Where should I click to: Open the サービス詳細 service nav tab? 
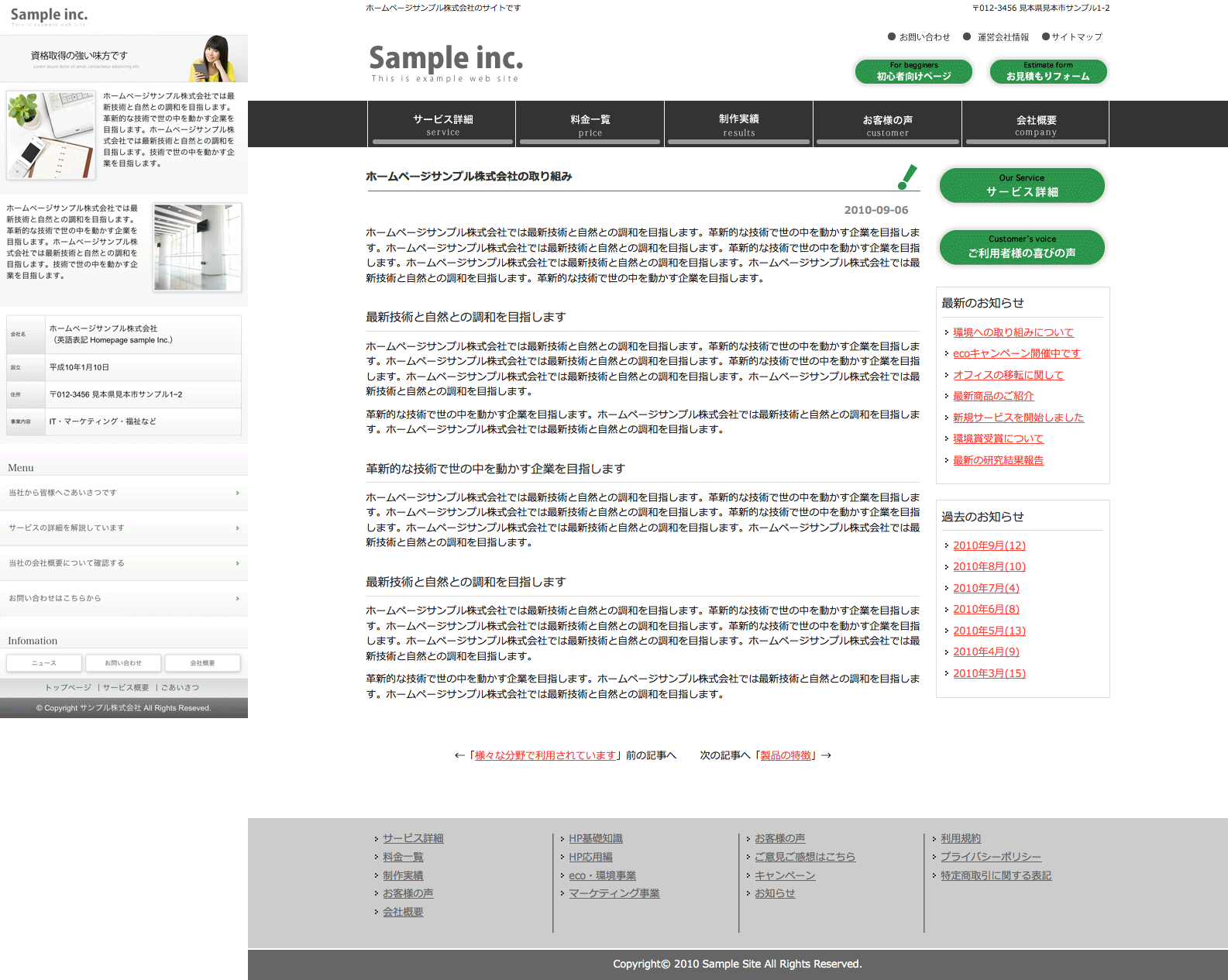click(x=442, y=124)
